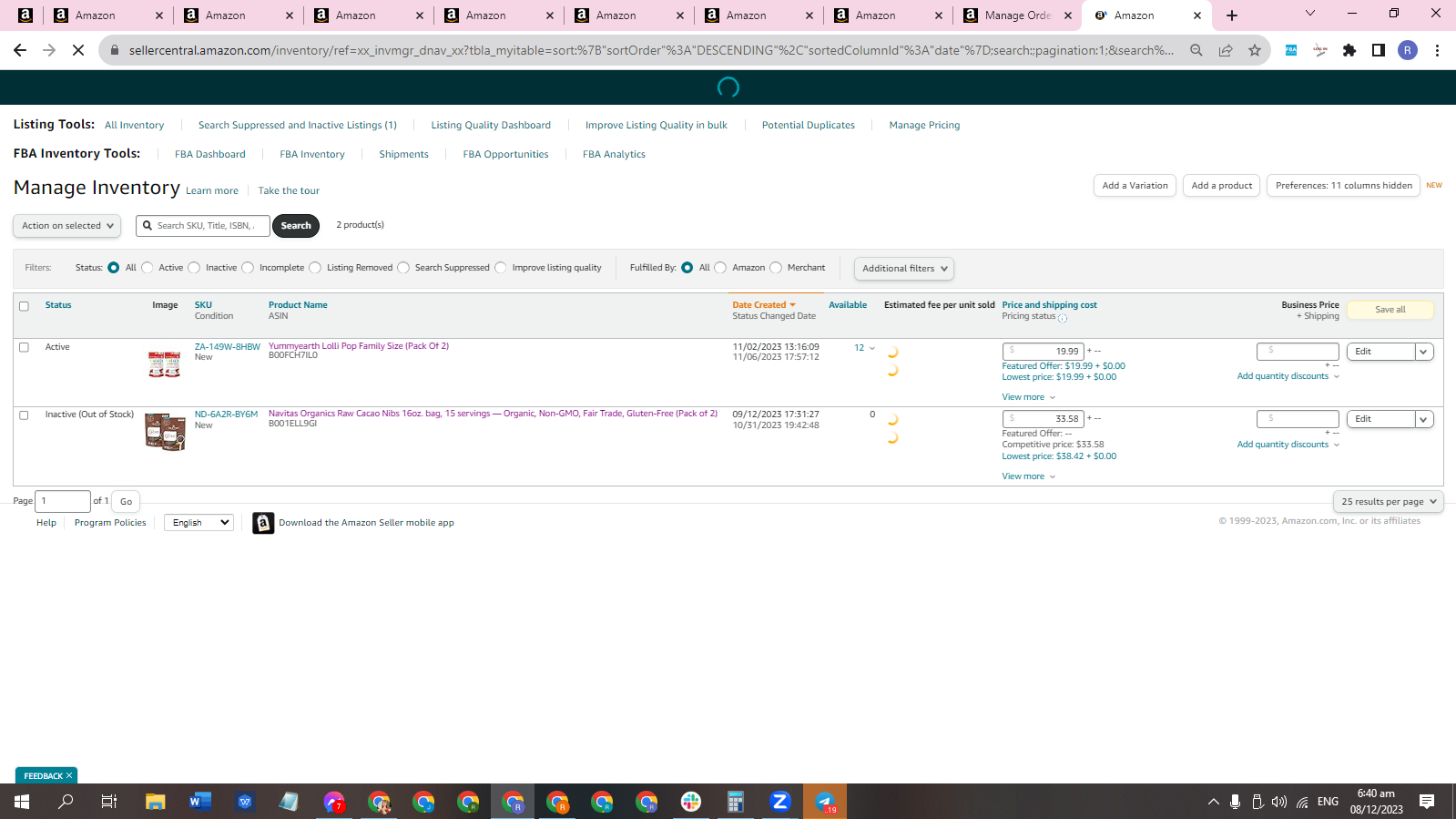This screenshot has width=1456, height=819.
Task: Expand View more for Yummyearth pricing
Action: [x=1029, y=397]
